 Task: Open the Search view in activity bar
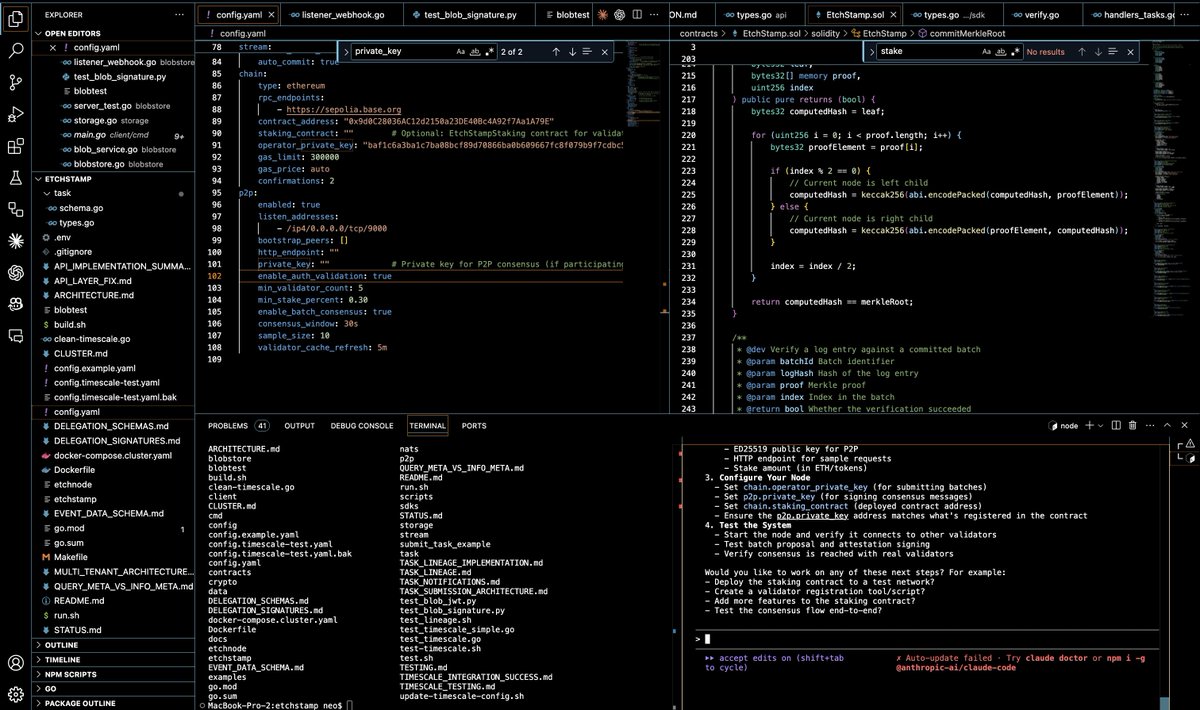pyautogui.click(x=16, y=50)
